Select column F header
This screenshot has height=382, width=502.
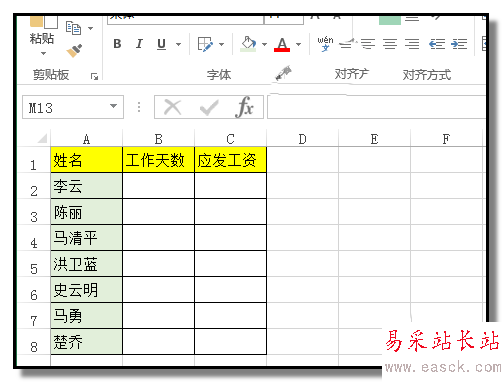point(446,139)
